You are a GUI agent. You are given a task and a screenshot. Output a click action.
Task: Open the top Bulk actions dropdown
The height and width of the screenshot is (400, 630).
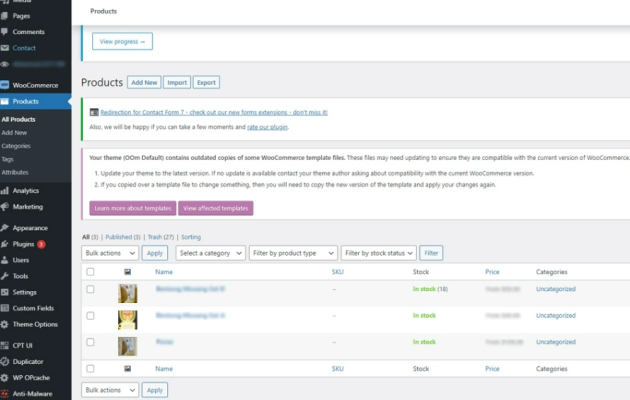(110, 253)
